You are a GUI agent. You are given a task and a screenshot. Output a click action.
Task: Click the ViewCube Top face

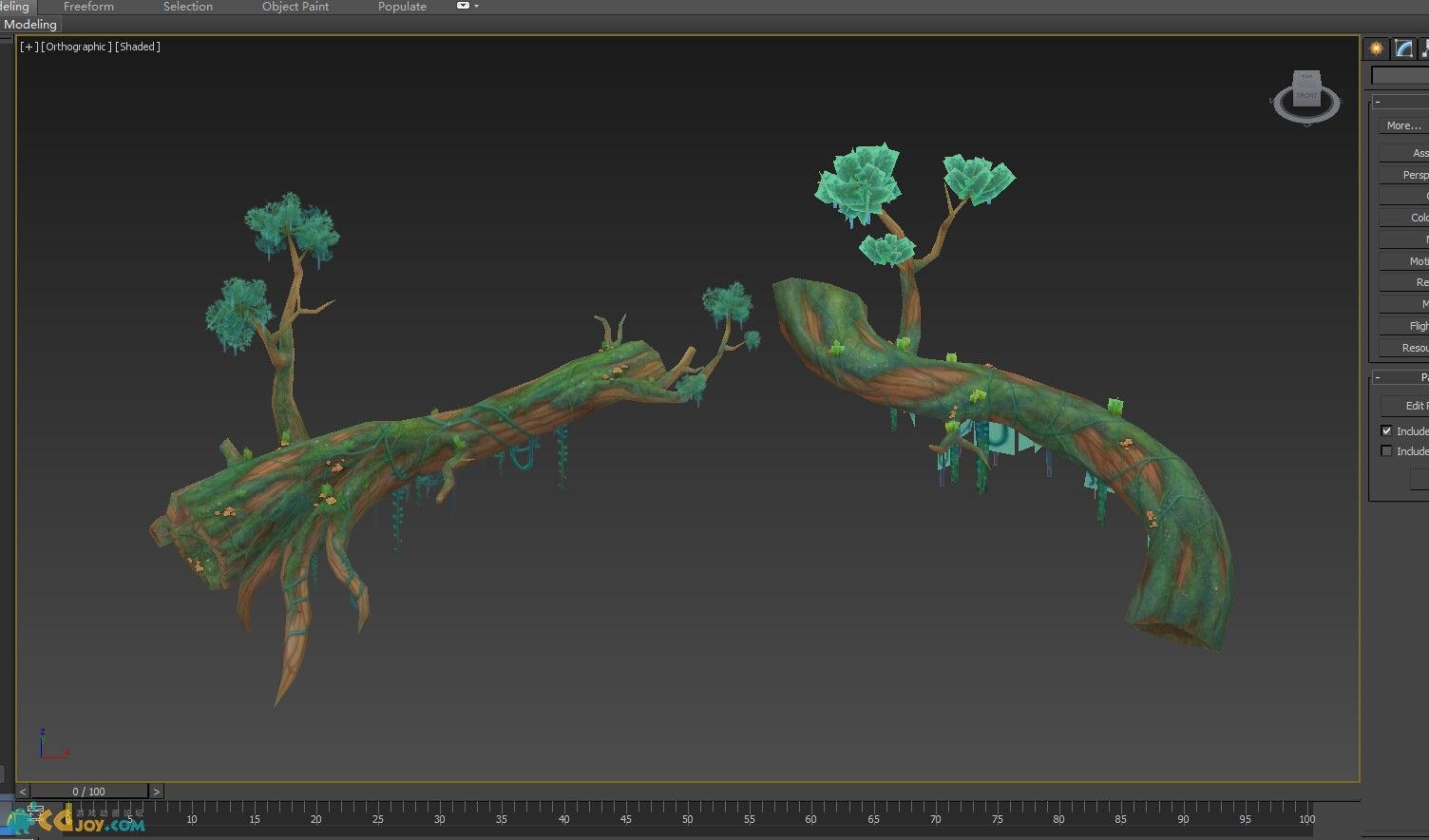coord(1306,78)
